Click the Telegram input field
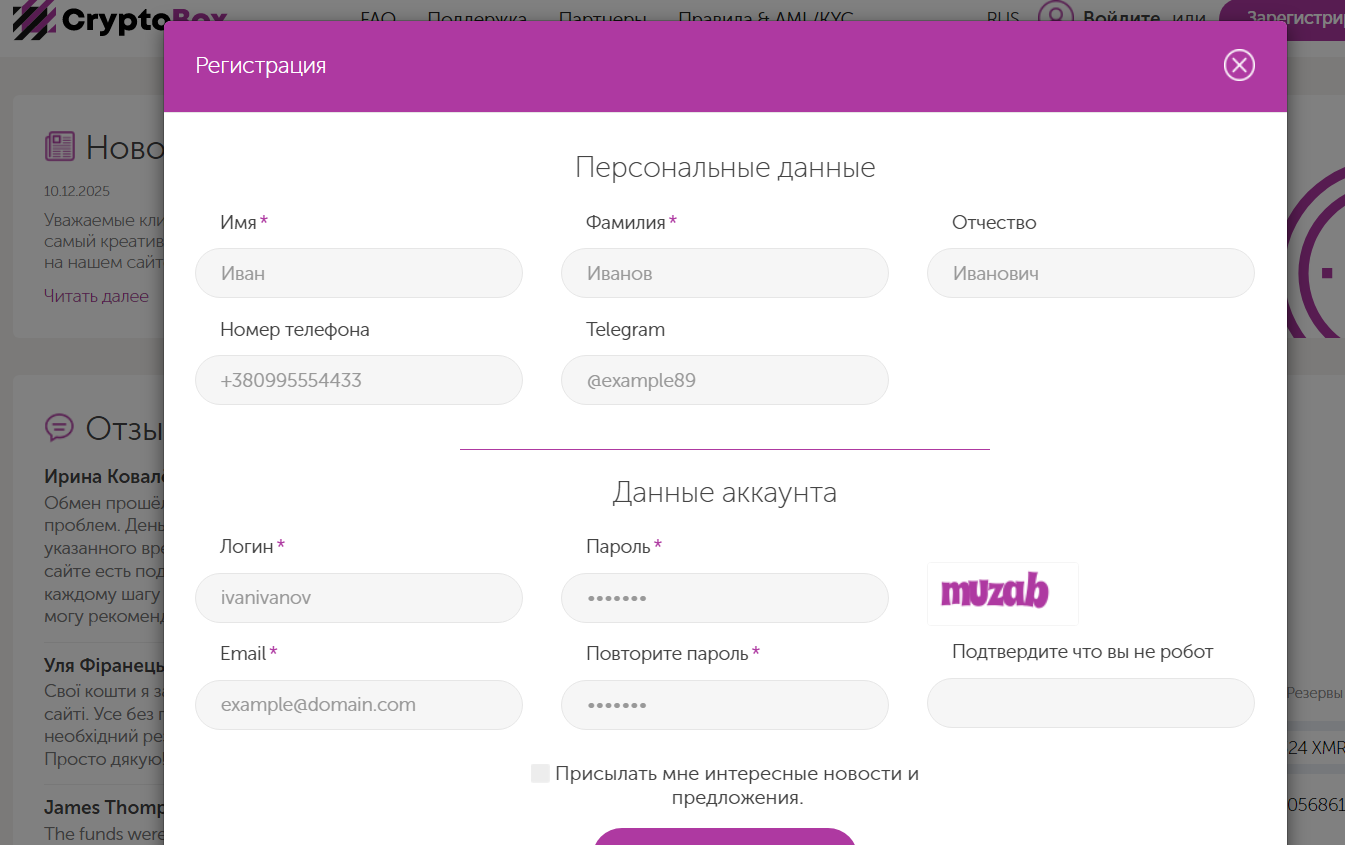Image resolution: width=1345 pixels, height=845 pixels. [x=724, y=380]
